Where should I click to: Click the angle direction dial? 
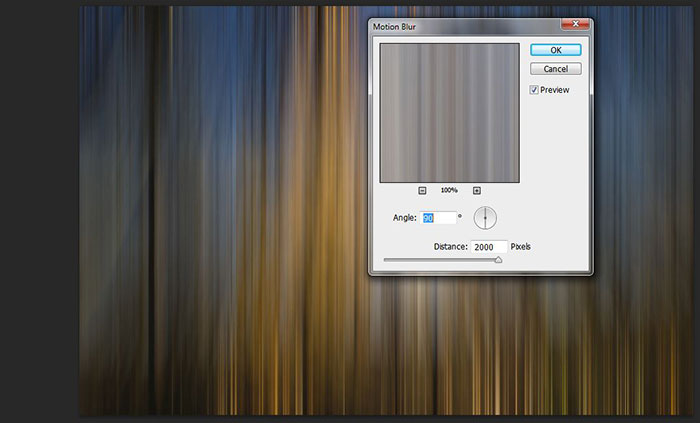485,218
